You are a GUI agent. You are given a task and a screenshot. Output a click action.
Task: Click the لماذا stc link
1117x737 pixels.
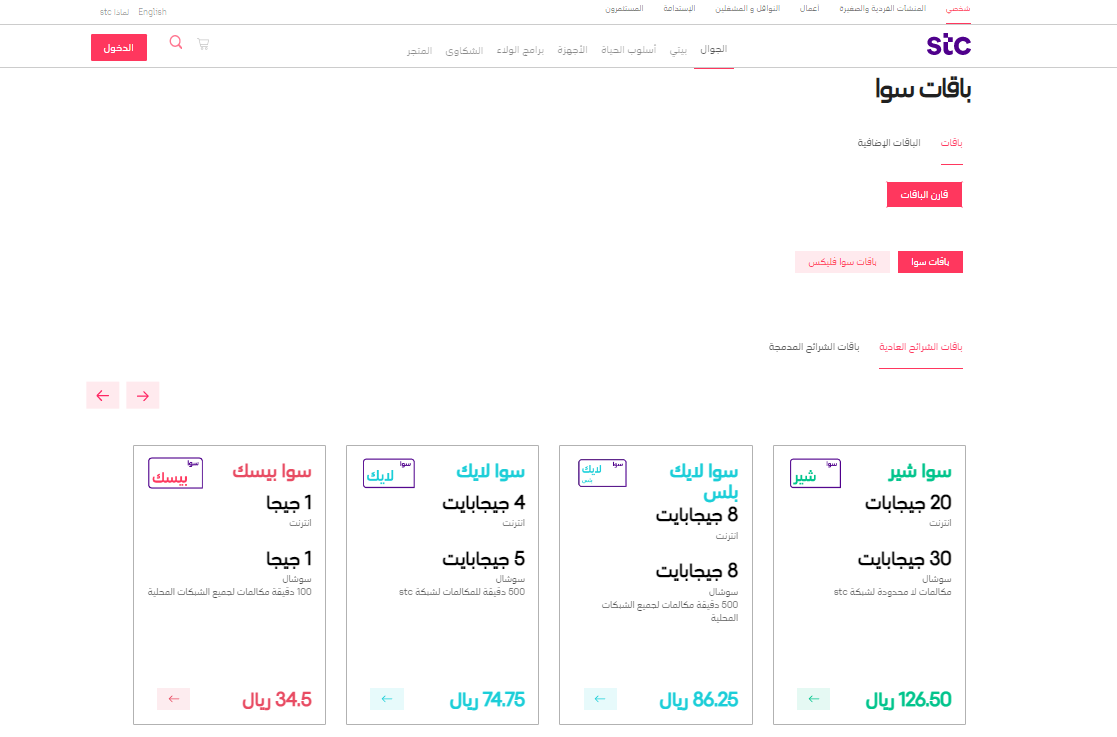pos(114,11)
